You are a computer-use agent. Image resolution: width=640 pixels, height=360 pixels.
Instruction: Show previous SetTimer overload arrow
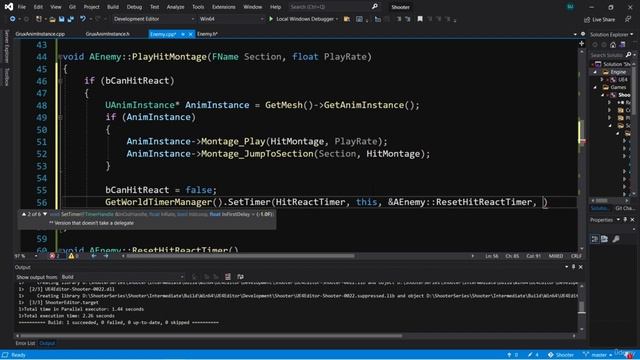[24, 214]
